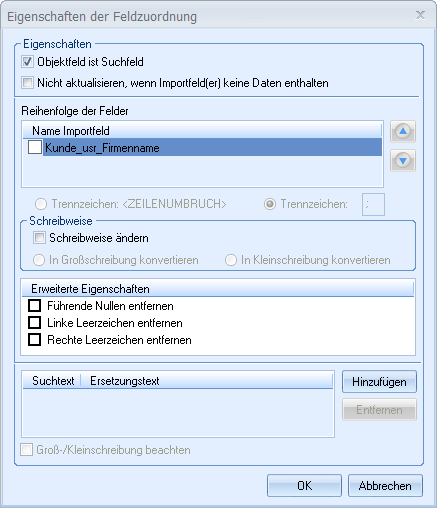Click the Suchtext column header

click(52, 381)
